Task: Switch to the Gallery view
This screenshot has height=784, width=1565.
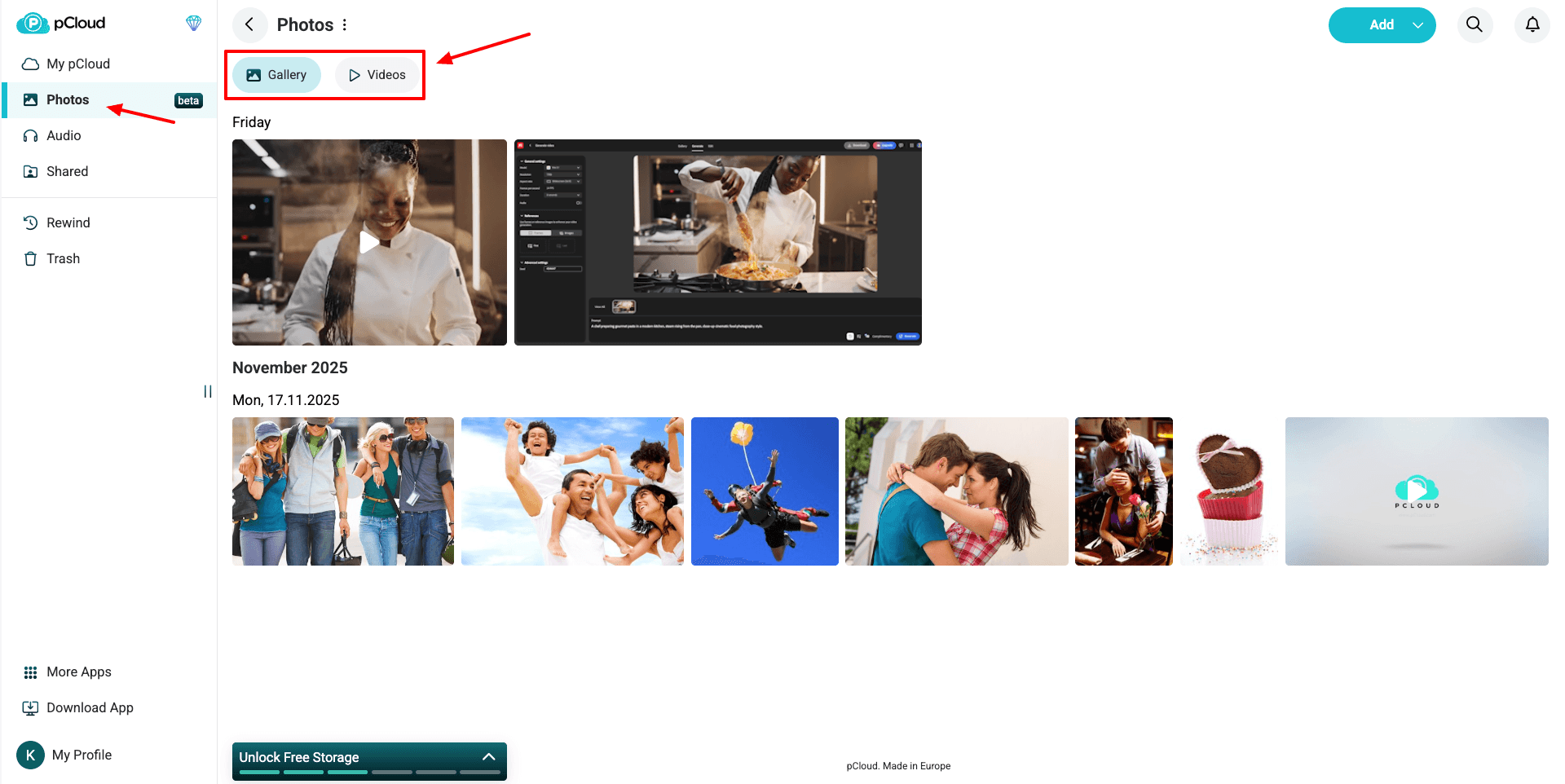Action: point(277,75)
